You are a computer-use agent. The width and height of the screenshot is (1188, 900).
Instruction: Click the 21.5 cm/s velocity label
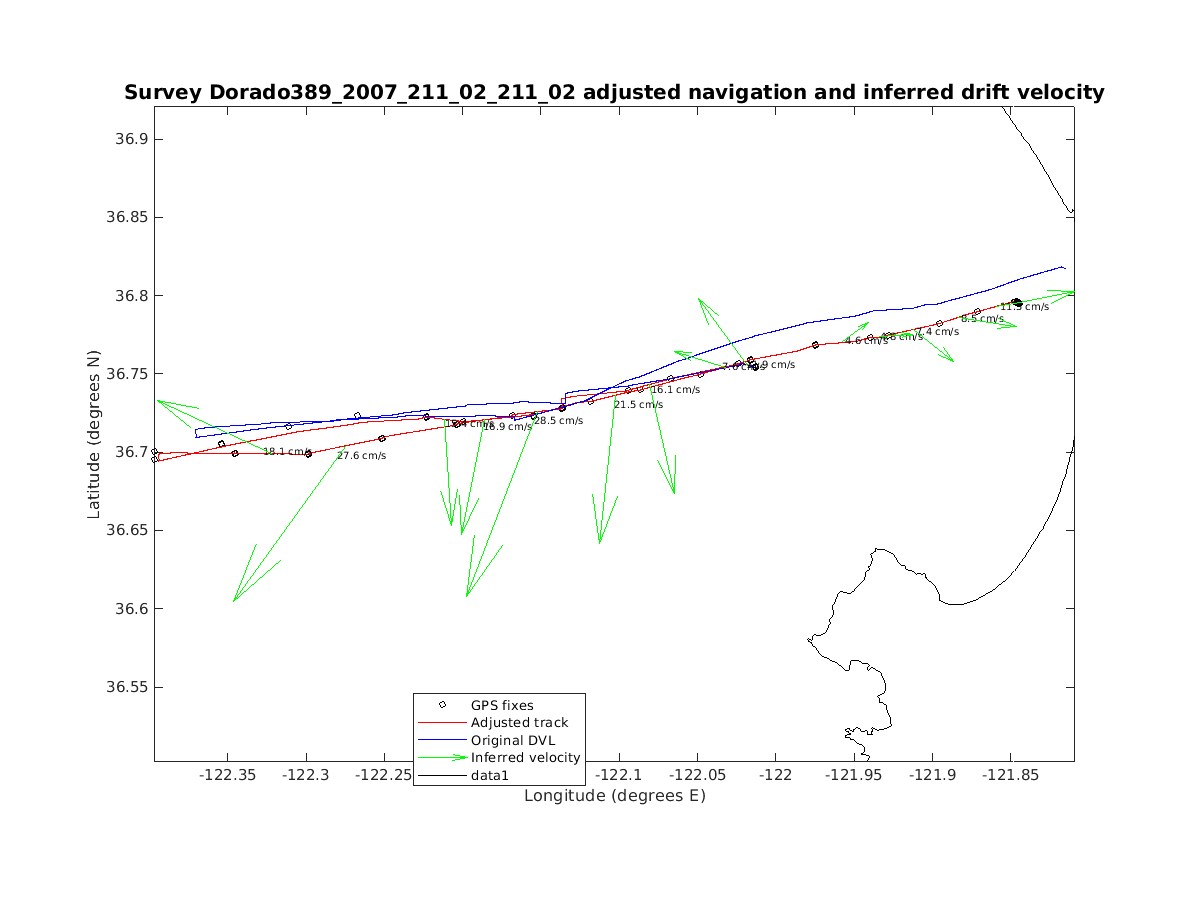click(638, 405)
